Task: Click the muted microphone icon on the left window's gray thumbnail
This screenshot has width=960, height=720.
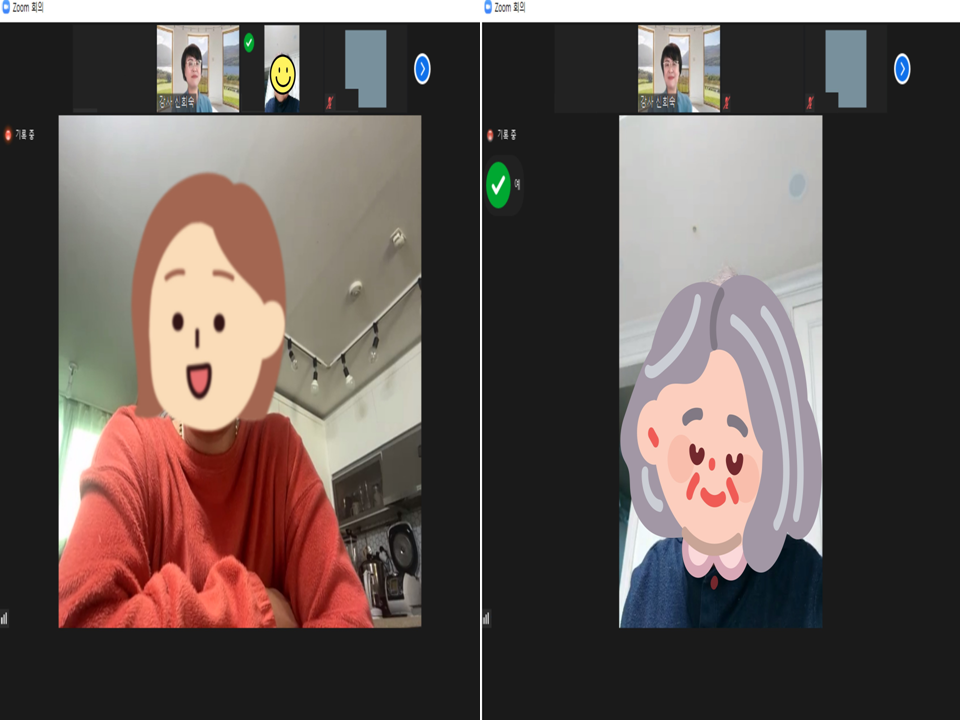Action: (329, 102)
